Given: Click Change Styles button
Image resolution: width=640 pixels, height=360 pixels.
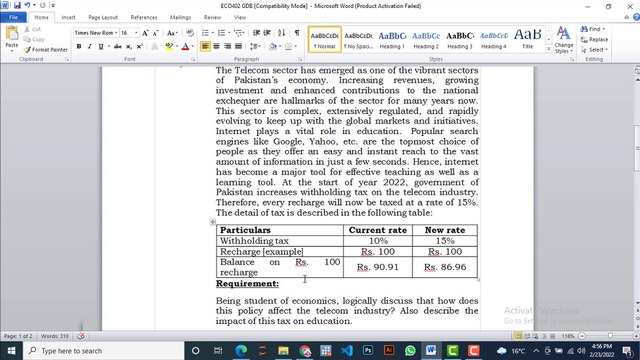Looking at the screenshot, I should click(564, 40).
